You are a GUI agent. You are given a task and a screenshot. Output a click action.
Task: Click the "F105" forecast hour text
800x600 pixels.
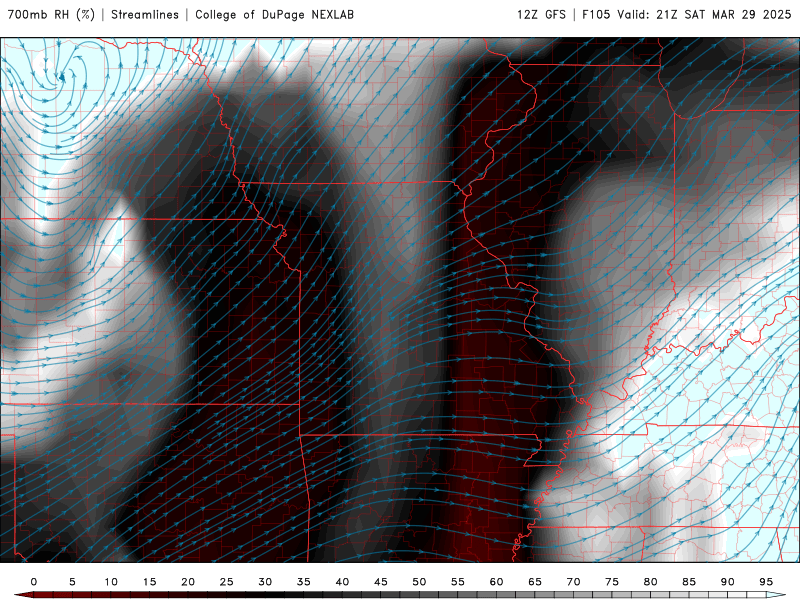pos(596,15)
